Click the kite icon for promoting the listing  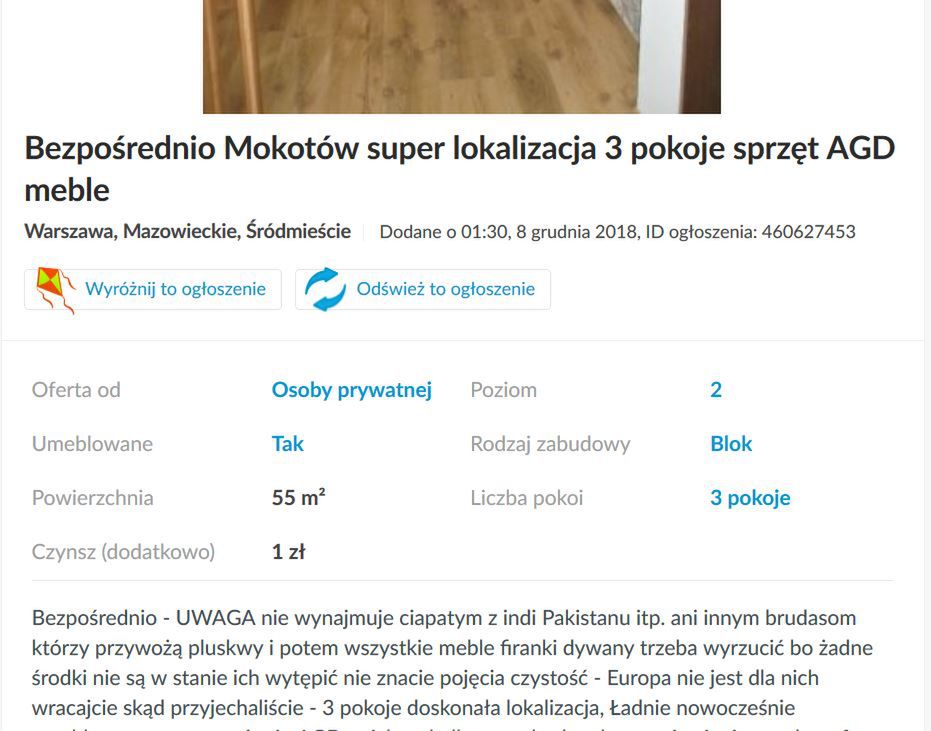(x=56, y=290)
